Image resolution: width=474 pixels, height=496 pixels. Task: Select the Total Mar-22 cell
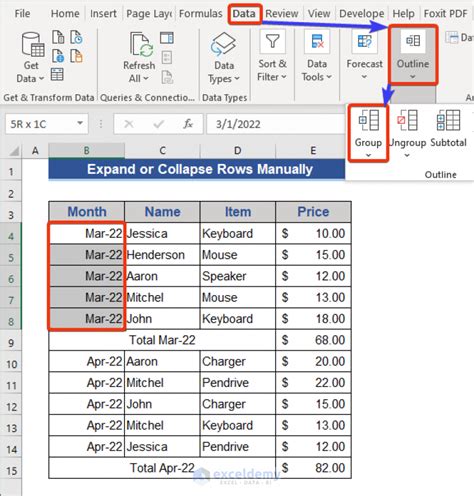[162, 340]
